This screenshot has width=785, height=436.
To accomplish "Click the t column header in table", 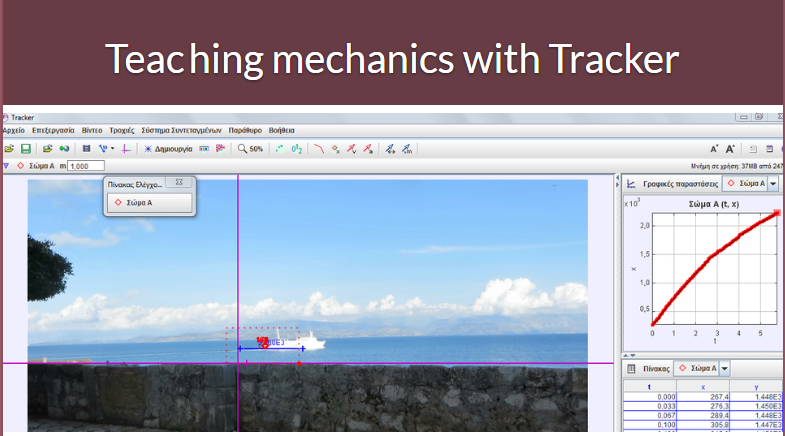I will point(650,385).
